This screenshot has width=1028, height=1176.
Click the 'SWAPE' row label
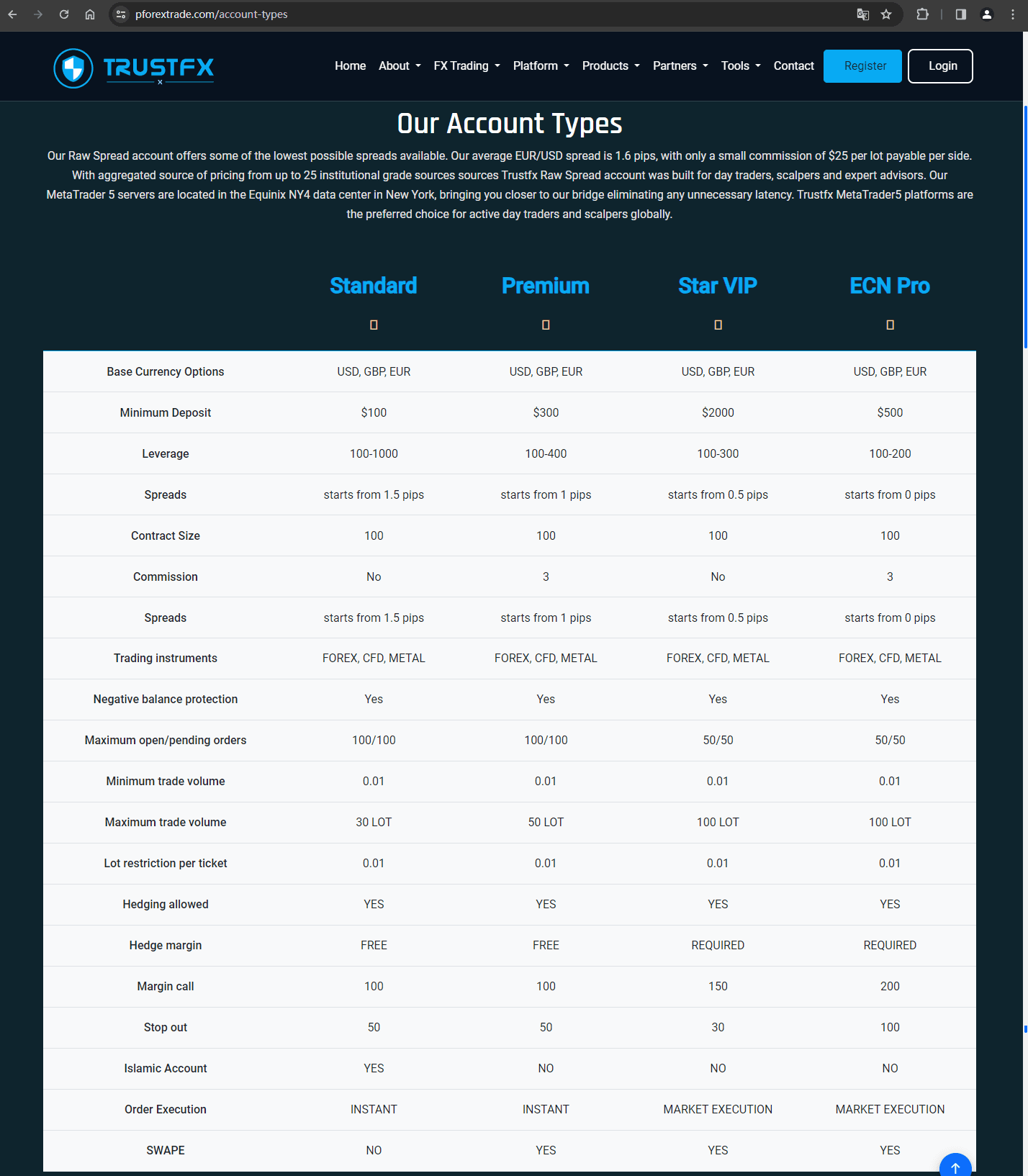point(166,1150)
